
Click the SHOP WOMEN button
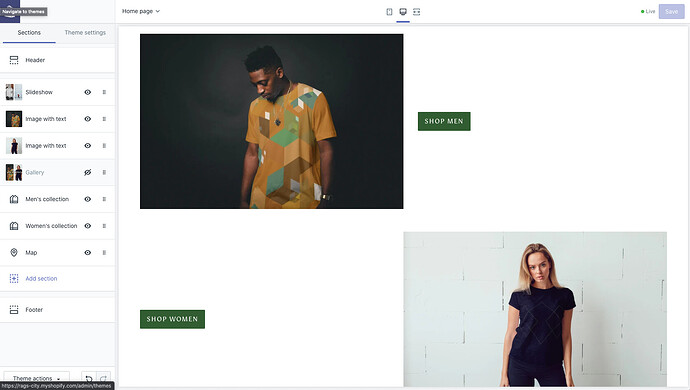pyautogui.click(x=172, y=319)
